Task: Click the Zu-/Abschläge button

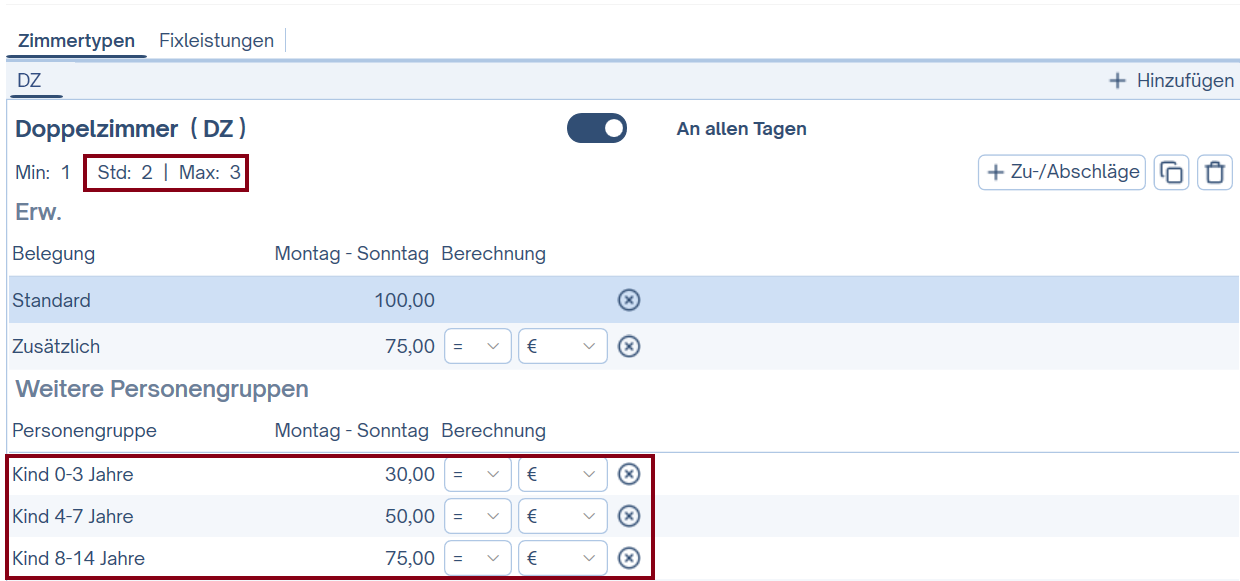Action: pyautogui.click(x=1062, y=172)
